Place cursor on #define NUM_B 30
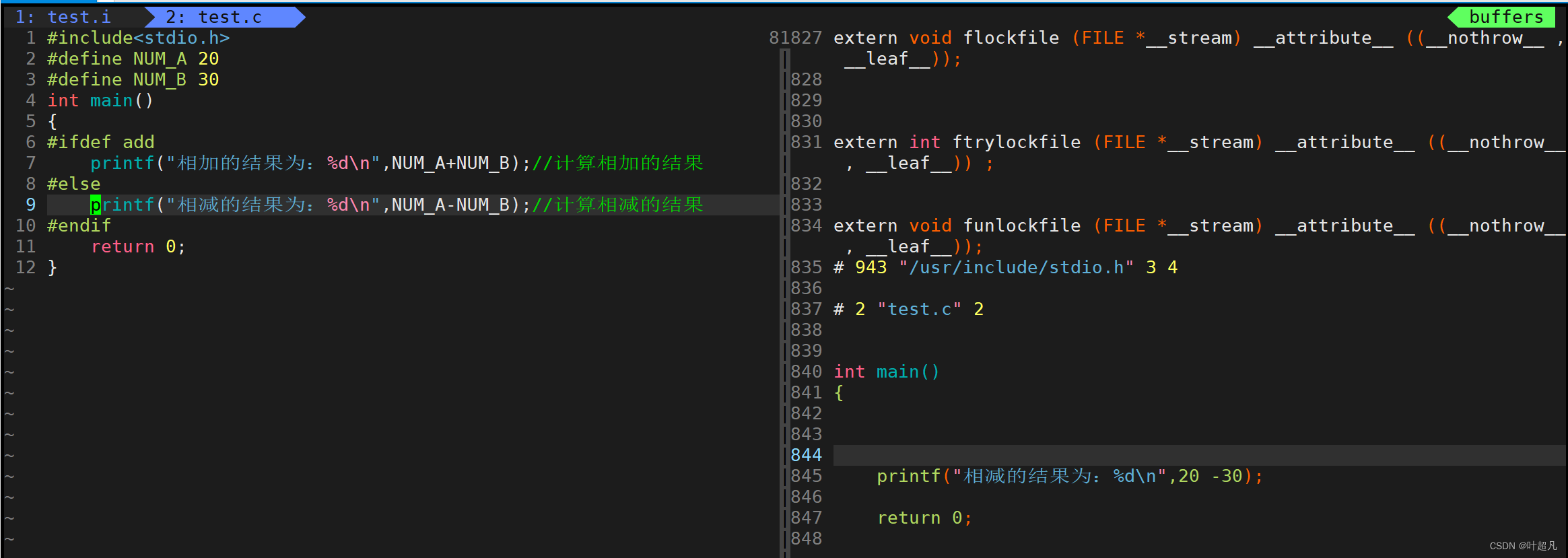Image resolution: width=1568 pixels, height=558 pixels. [133, 79]
